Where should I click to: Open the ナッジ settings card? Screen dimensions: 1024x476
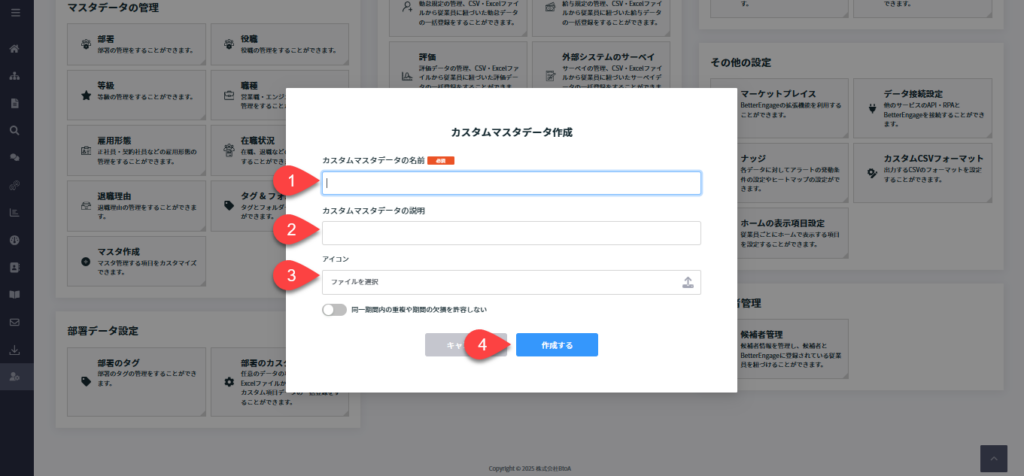(780, 173)
